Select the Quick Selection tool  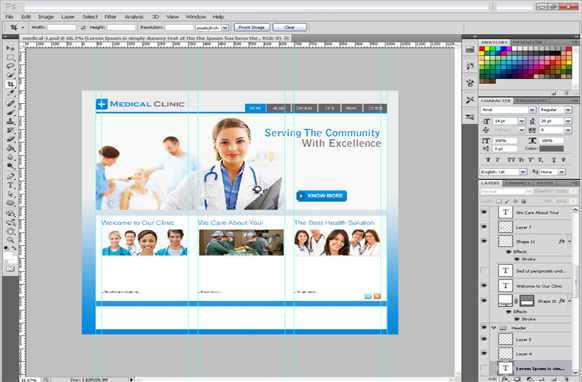tap(10, 75)
